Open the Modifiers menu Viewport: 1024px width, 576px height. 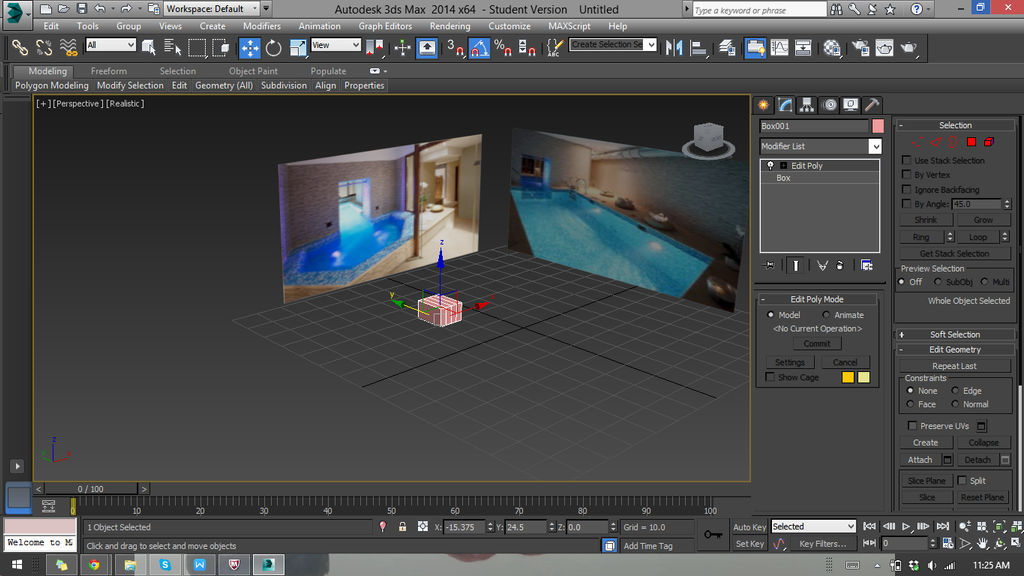click(x=262, y=26)
